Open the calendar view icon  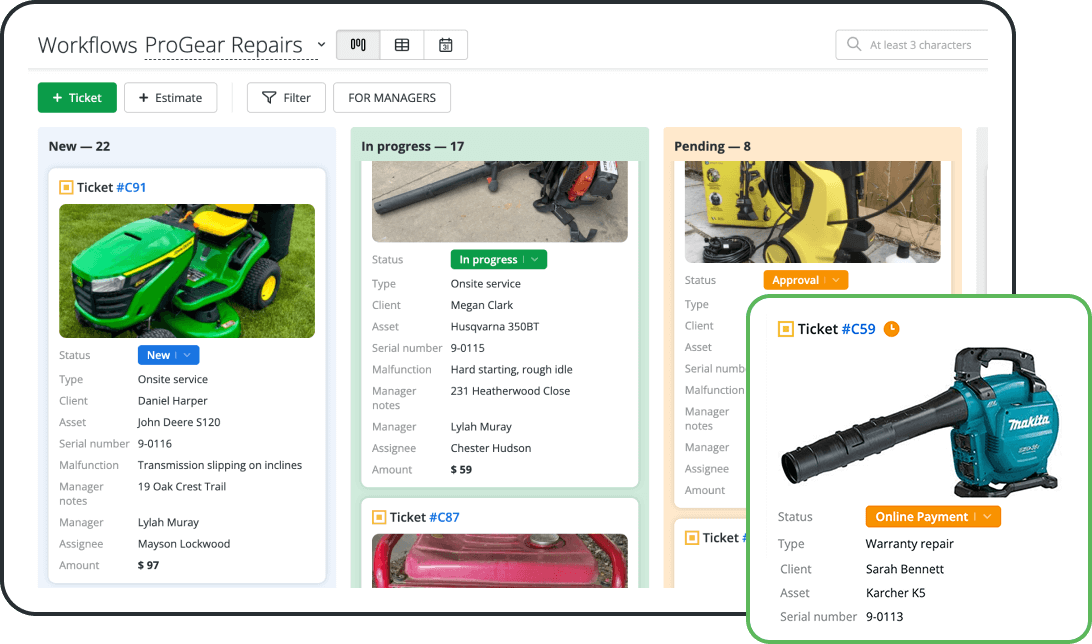click(445, 44)
